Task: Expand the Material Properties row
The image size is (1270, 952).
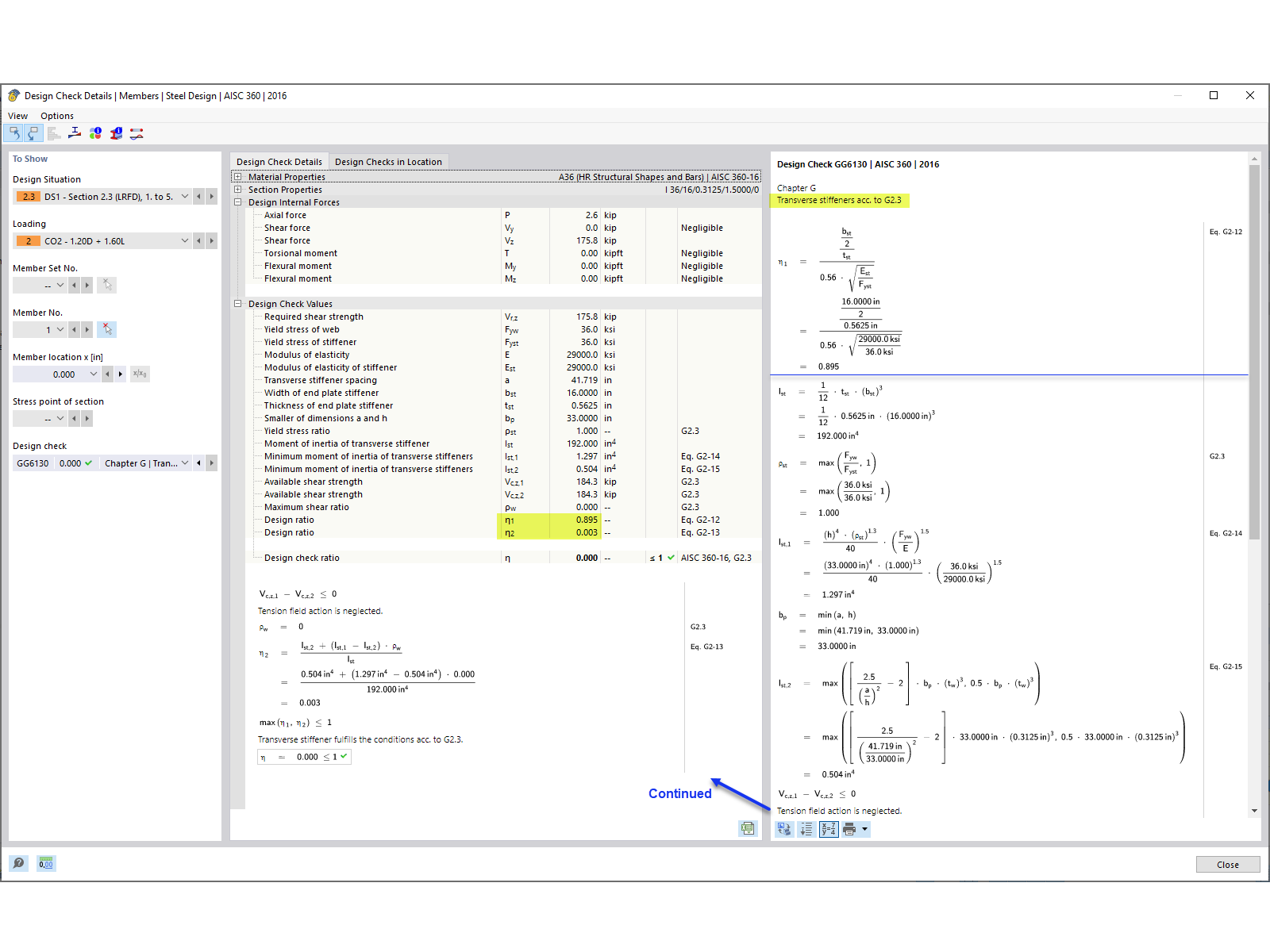Action: coord(237,177)
